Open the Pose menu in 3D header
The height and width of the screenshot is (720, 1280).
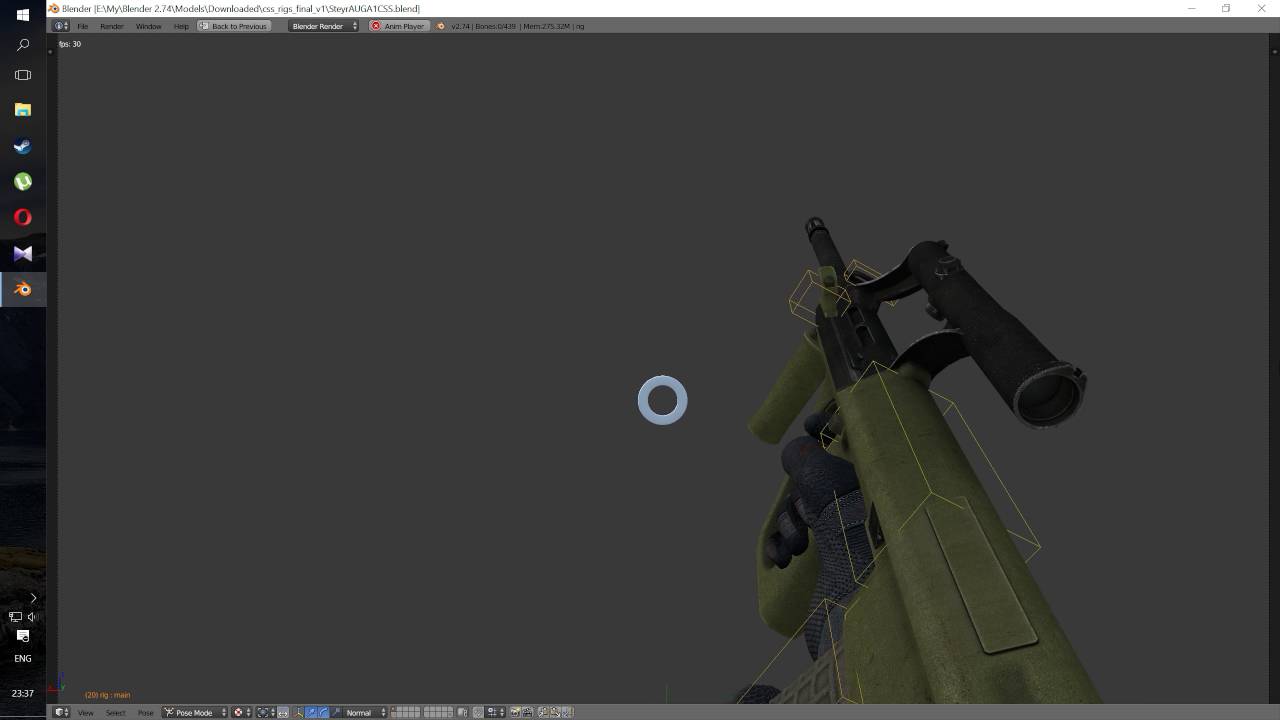[x=146, y=713]
